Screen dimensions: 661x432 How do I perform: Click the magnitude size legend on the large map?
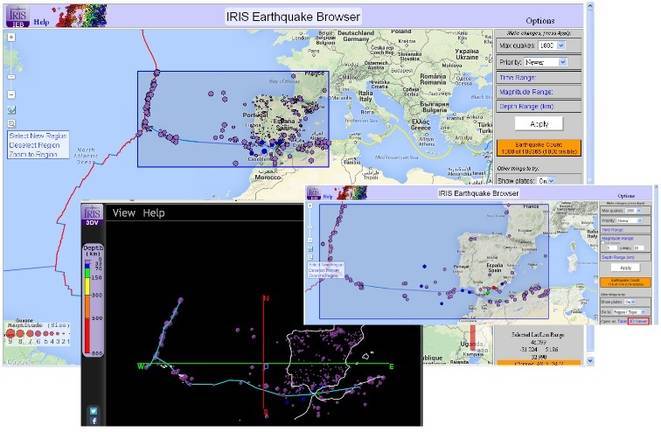[38, 332]
